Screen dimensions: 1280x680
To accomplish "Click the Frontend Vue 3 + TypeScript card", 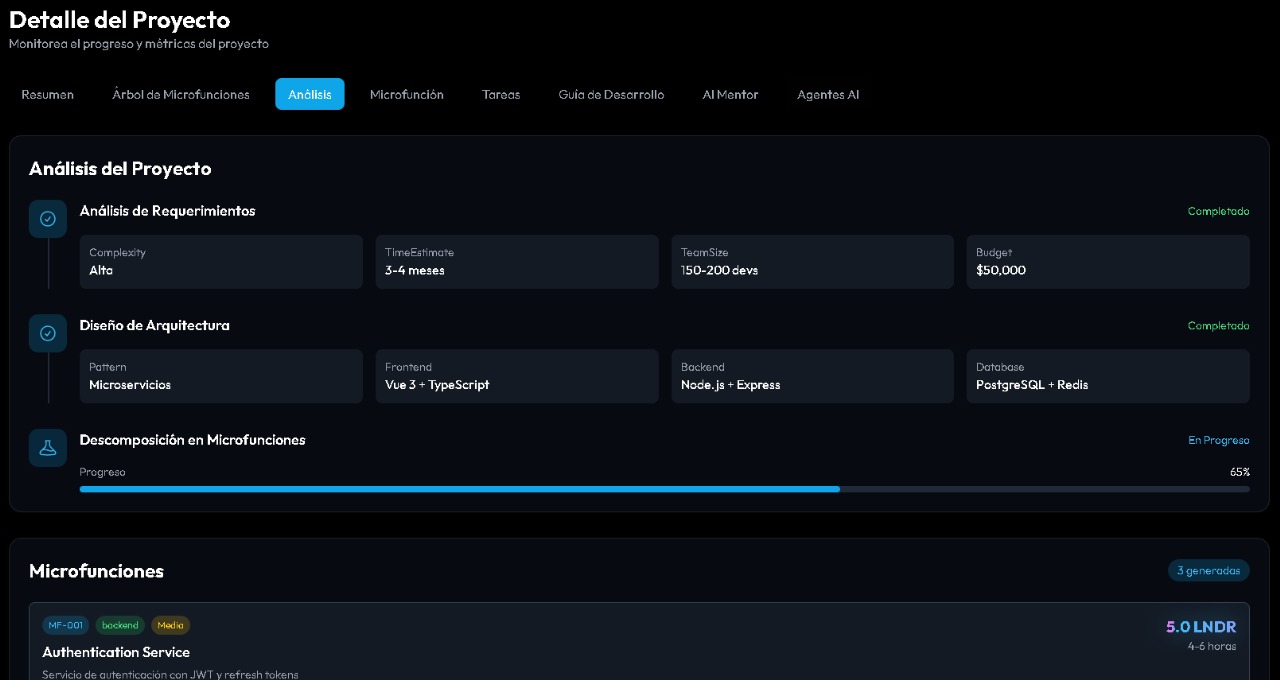I will [517, 376].
